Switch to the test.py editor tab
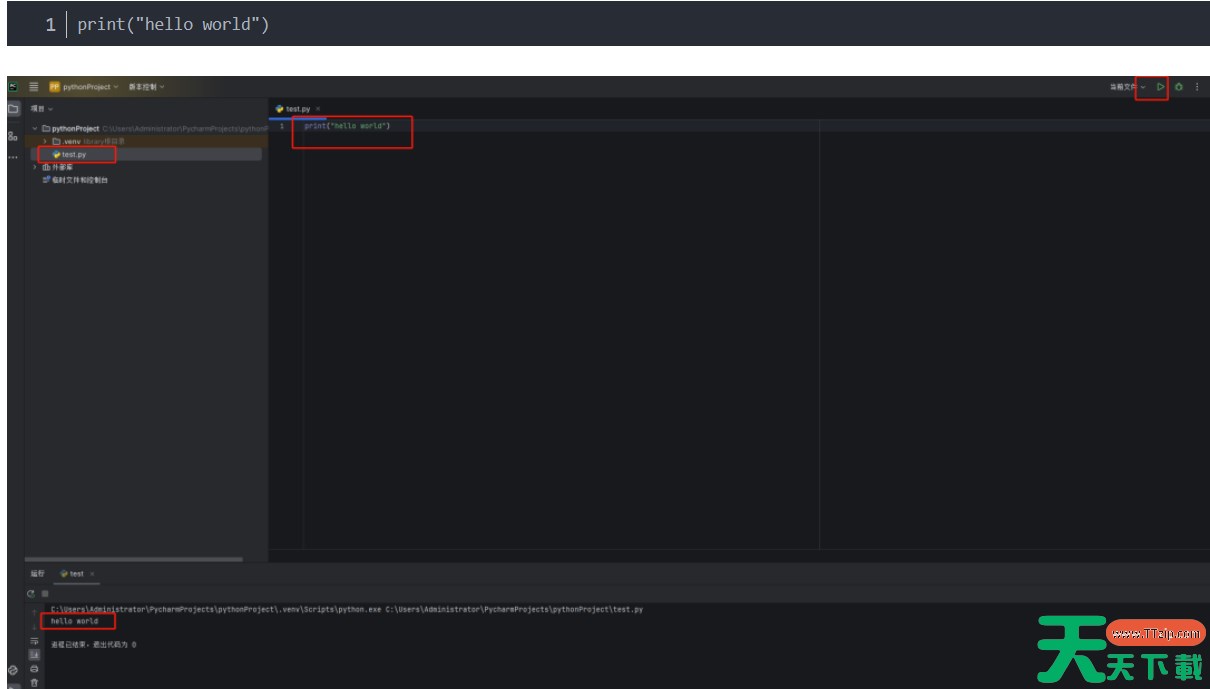Image resolution: width=1210 pixels, height=689 pixels. (x=297, y=109)
